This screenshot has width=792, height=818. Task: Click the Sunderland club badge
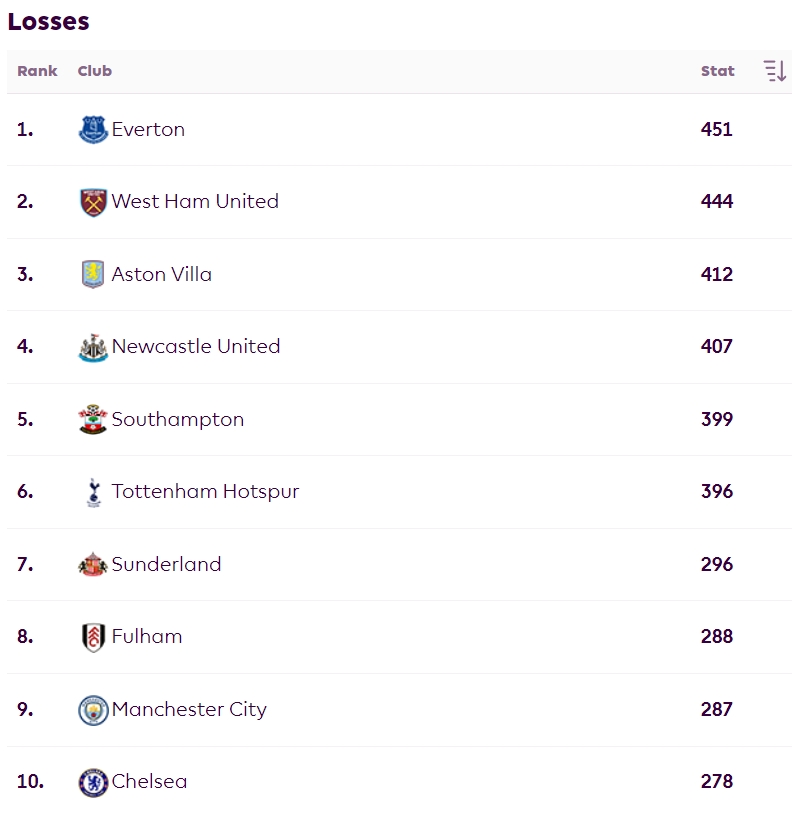93,564
